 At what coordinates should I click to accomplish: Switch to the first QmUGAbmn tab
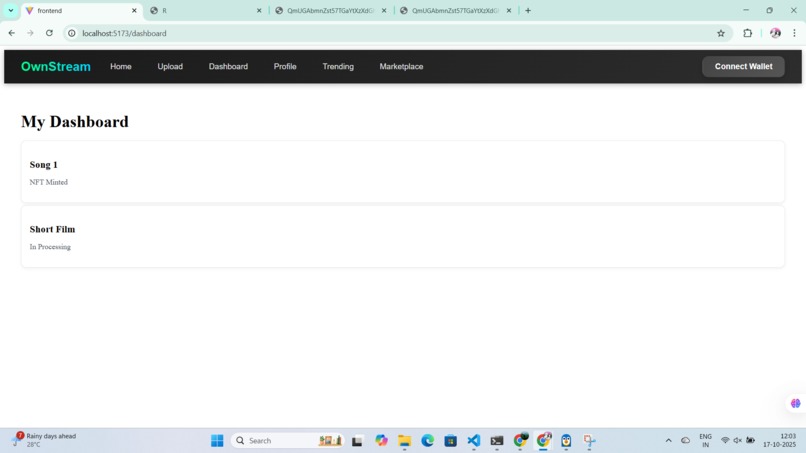[x=331, y=10]
